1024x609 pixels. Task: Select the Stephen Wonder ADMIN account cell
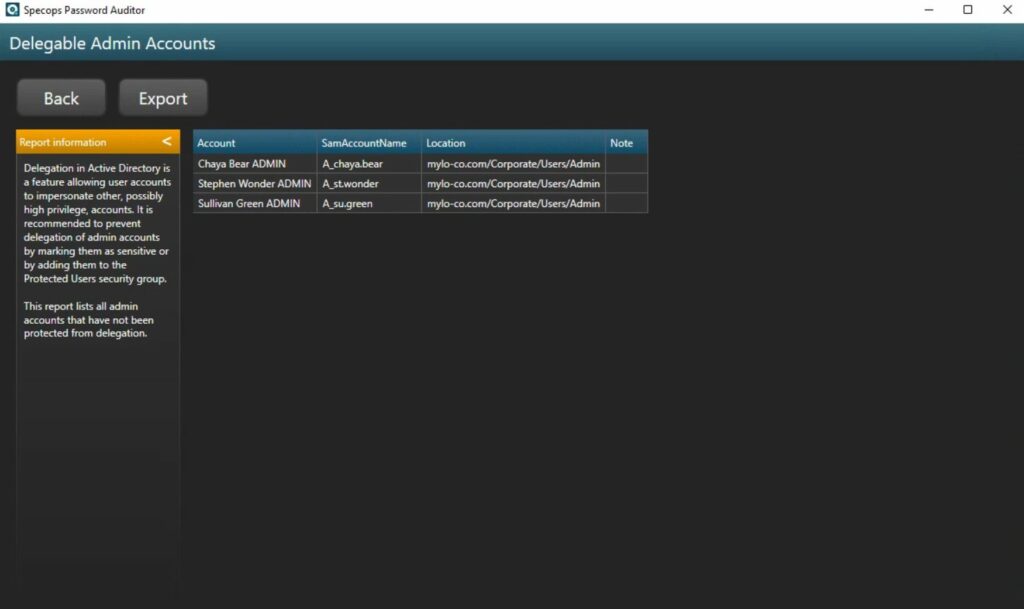pyautogui.click(x=255, y=183)
